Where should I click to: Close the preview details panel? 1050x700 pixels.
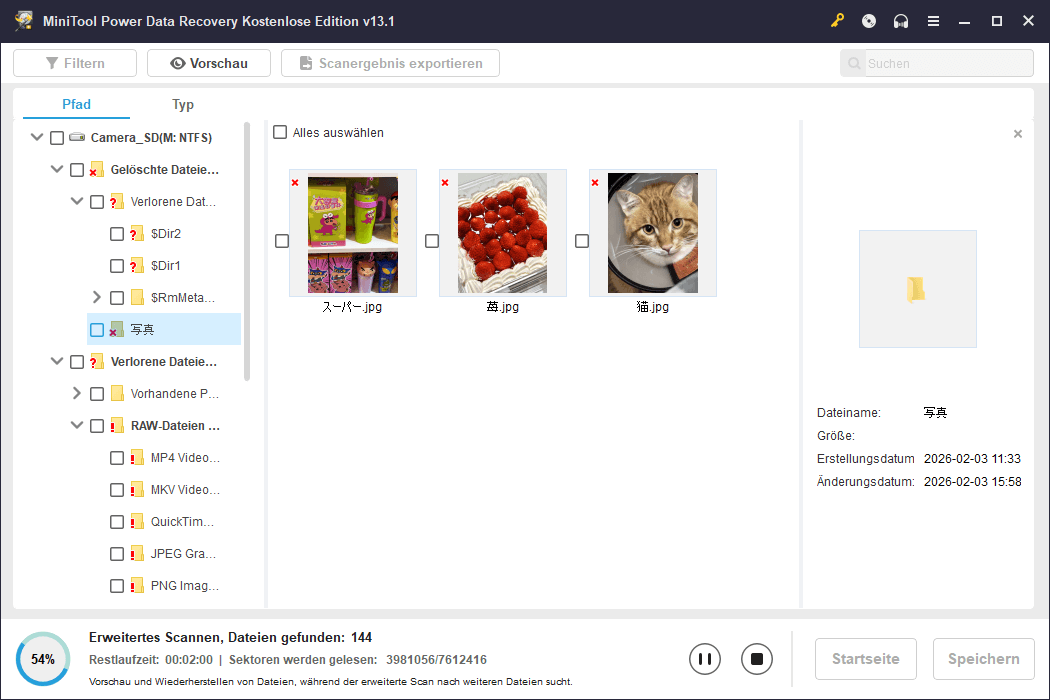point(1018,134)
